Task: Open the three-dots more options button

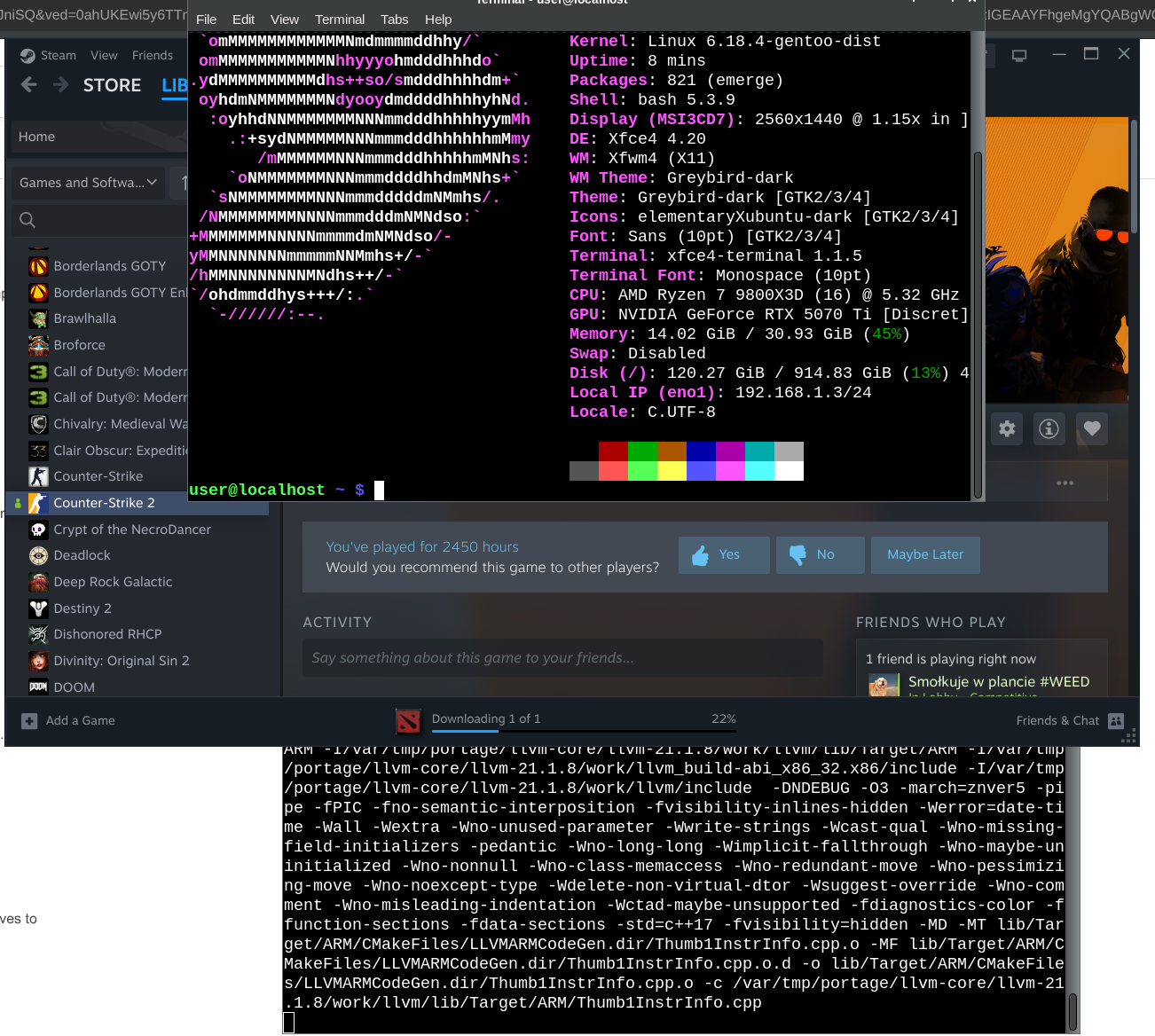Action: (x=1065, y=483)
